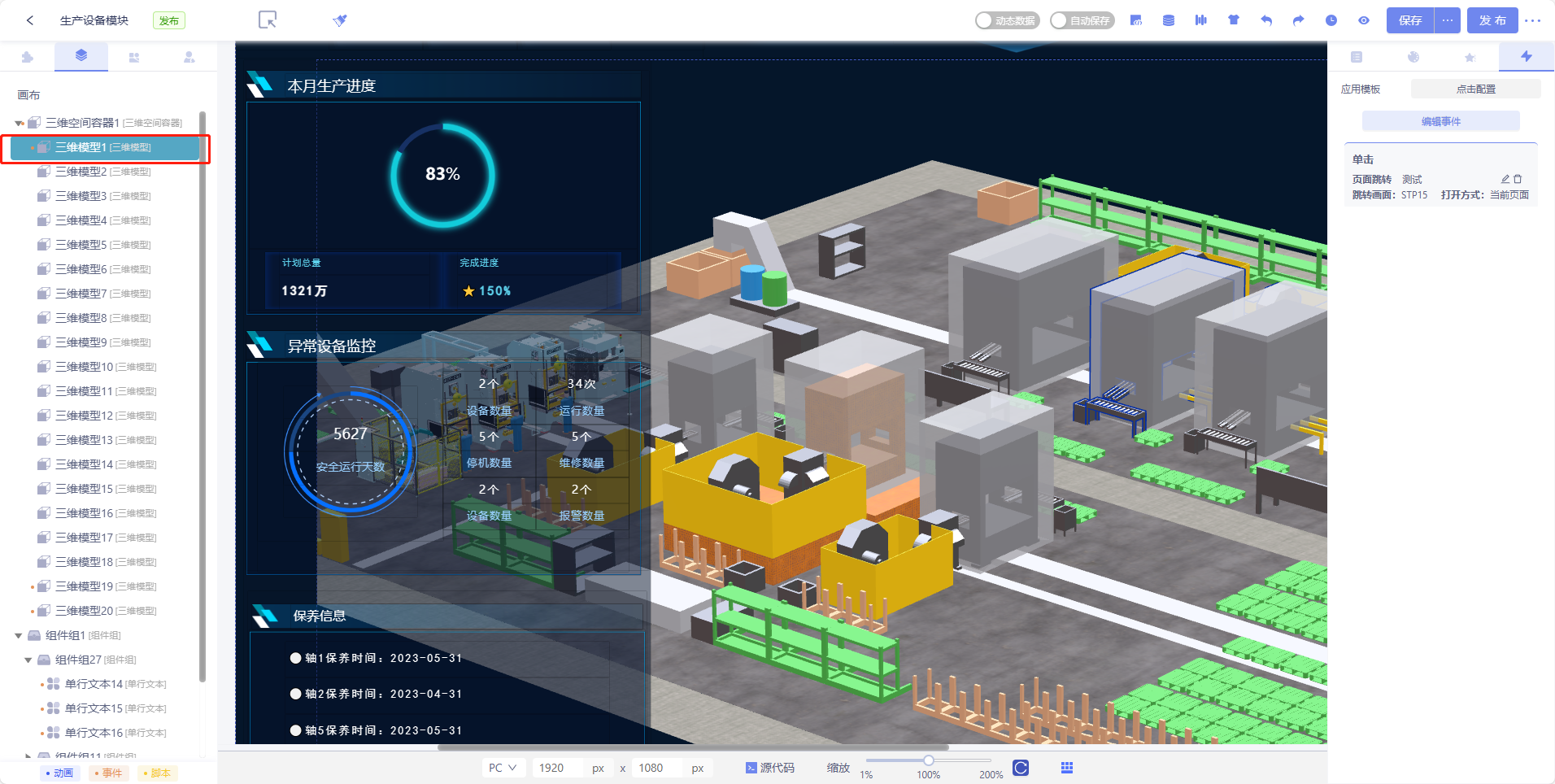1555x784 pixels.
Task: Click the 缩放 zoom slider handle
Action: [929, 760]
